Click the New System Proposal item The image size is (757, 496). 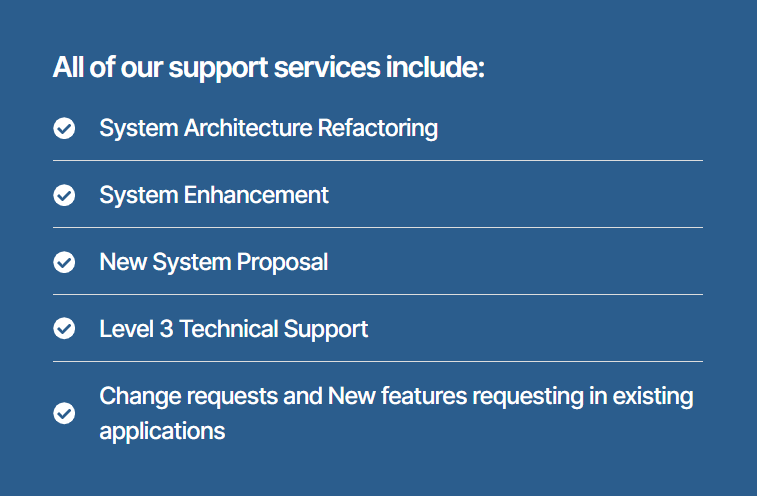pos(213,263)
